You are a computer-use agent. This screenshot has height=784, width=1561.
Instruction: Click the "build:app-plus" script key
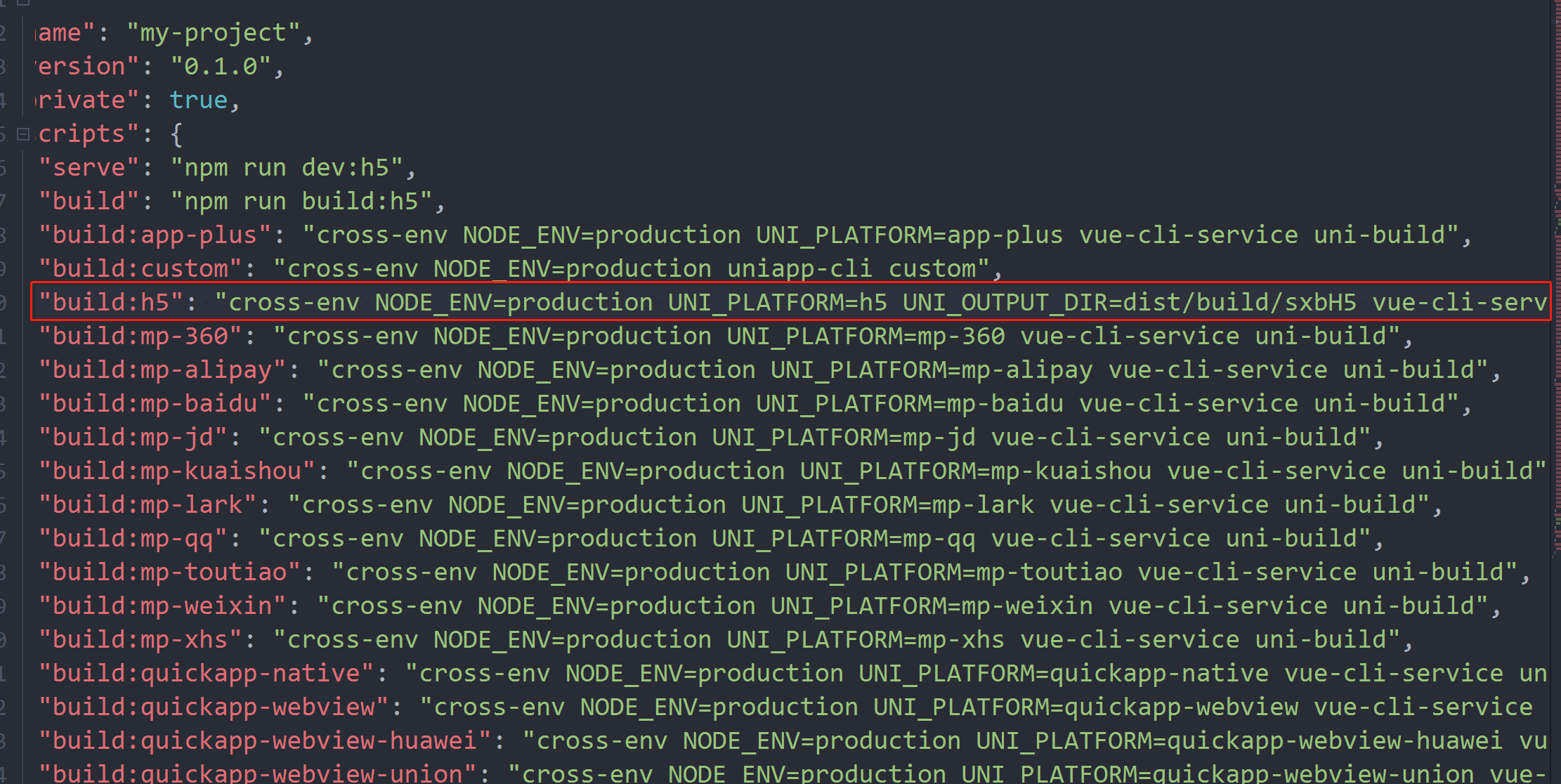155,235
